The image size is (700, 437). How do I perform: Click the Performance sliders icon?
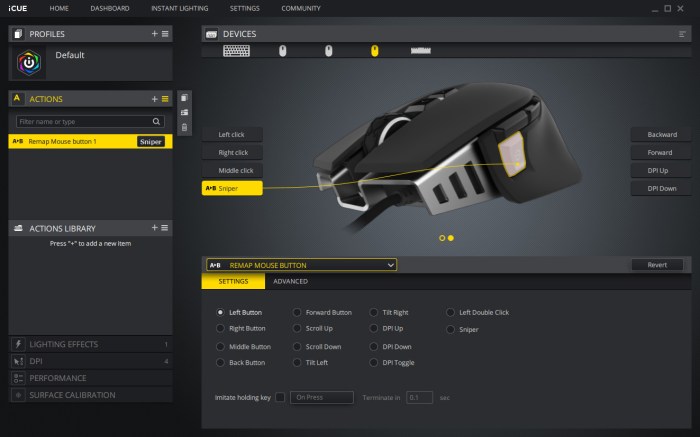[18, 378]
